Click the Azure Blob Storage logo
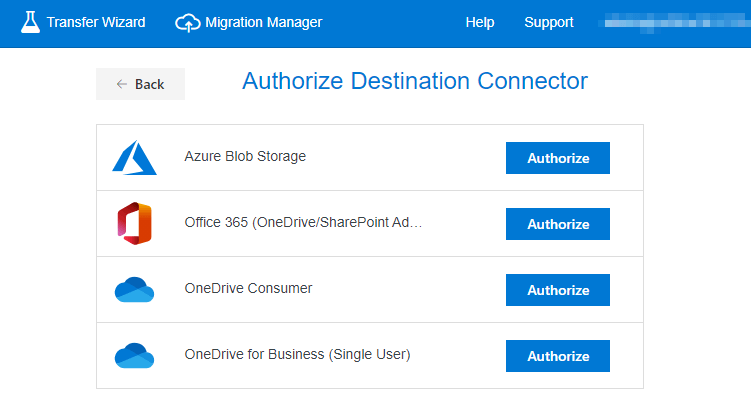The width and height of the screenshot is (751, 407). click(x=134, y=158)
